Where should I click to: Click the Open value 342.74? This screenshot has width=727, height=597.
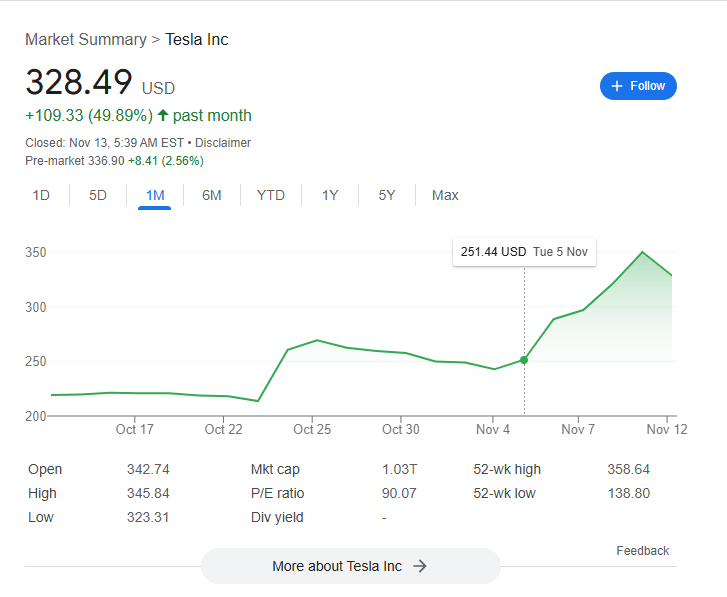pos(148,469)
